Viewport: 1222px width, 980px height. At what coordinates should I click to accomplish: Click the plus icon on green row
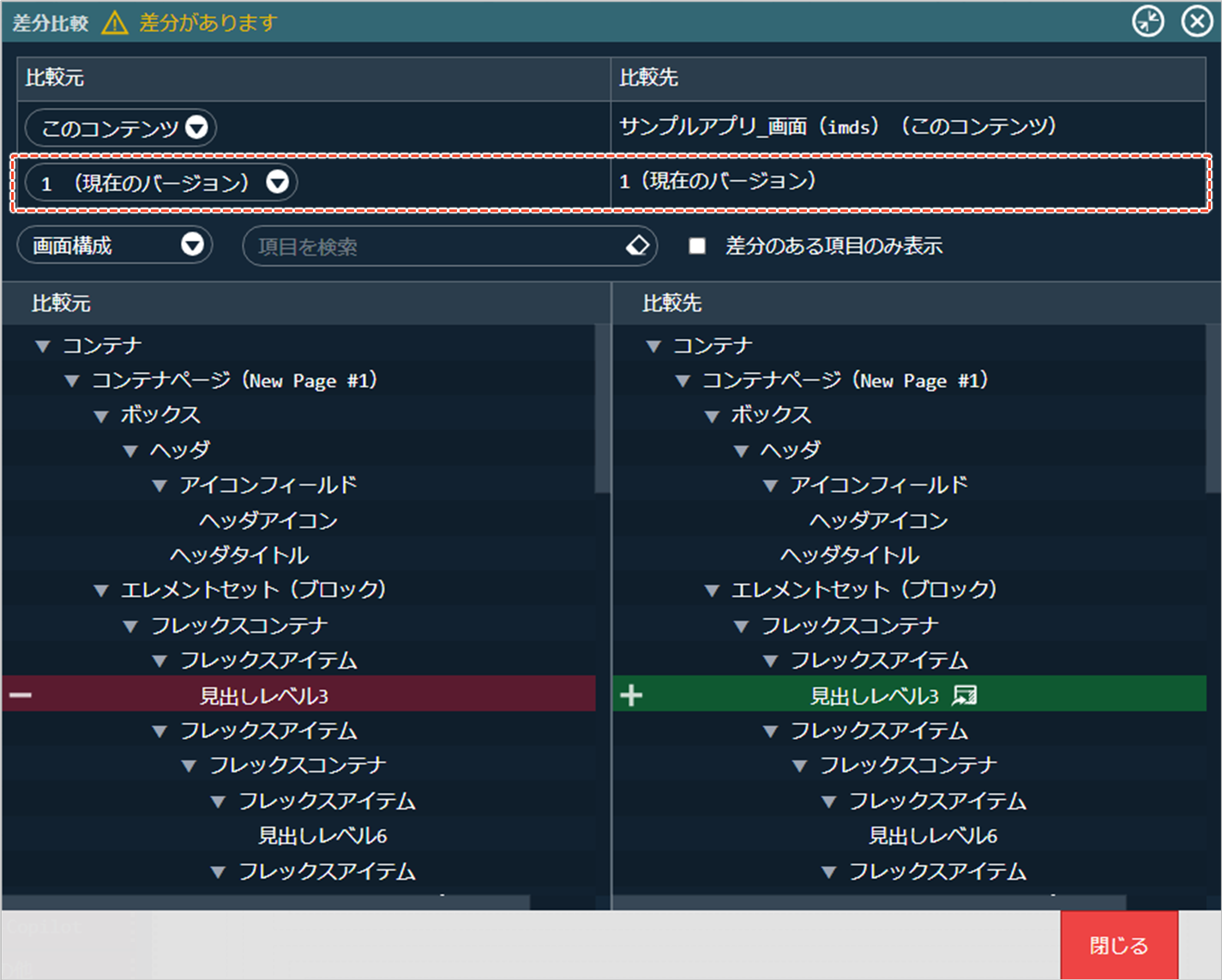[631, 694]
